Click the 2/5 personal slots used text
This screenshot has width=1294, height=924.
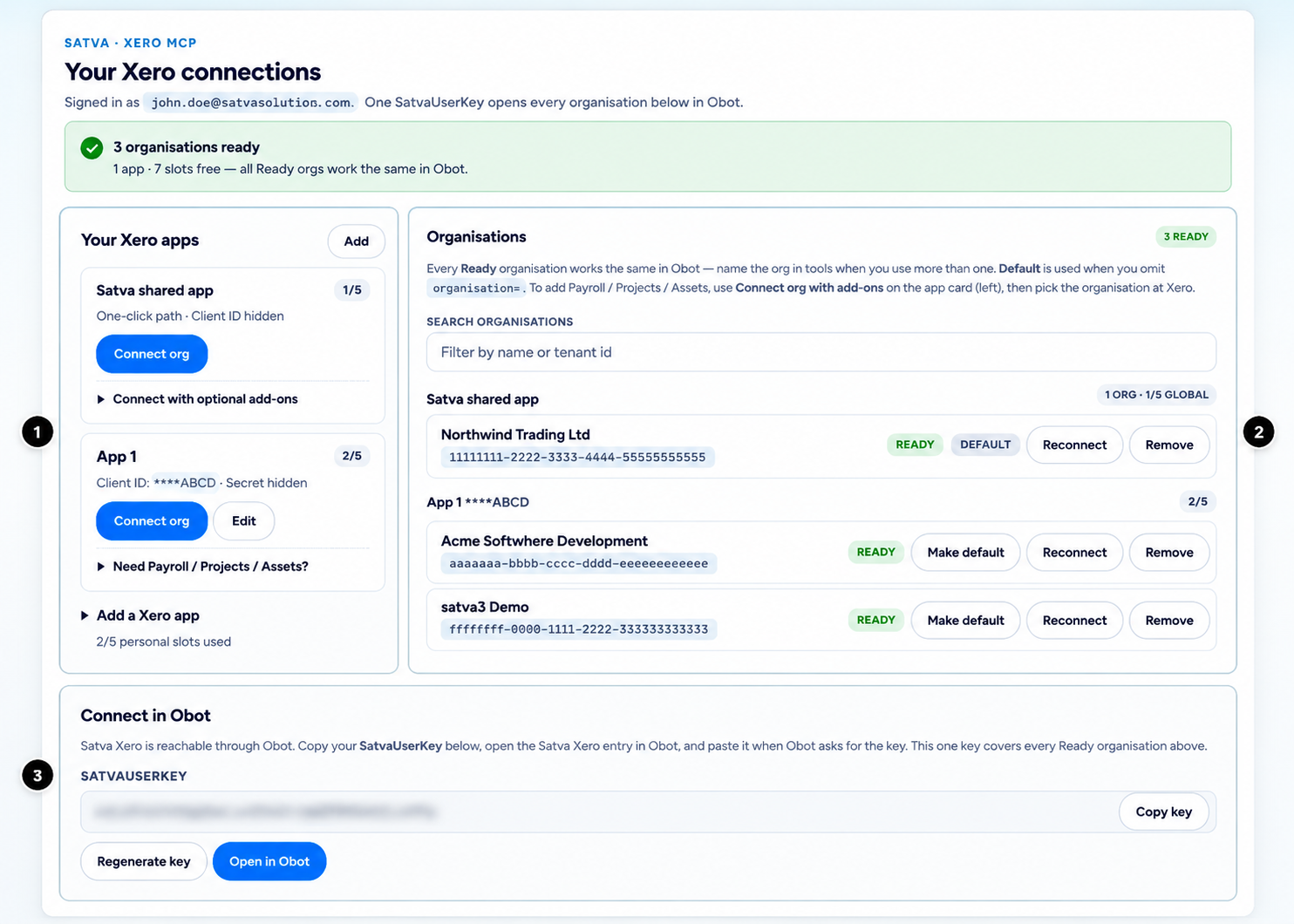(164, 642)
